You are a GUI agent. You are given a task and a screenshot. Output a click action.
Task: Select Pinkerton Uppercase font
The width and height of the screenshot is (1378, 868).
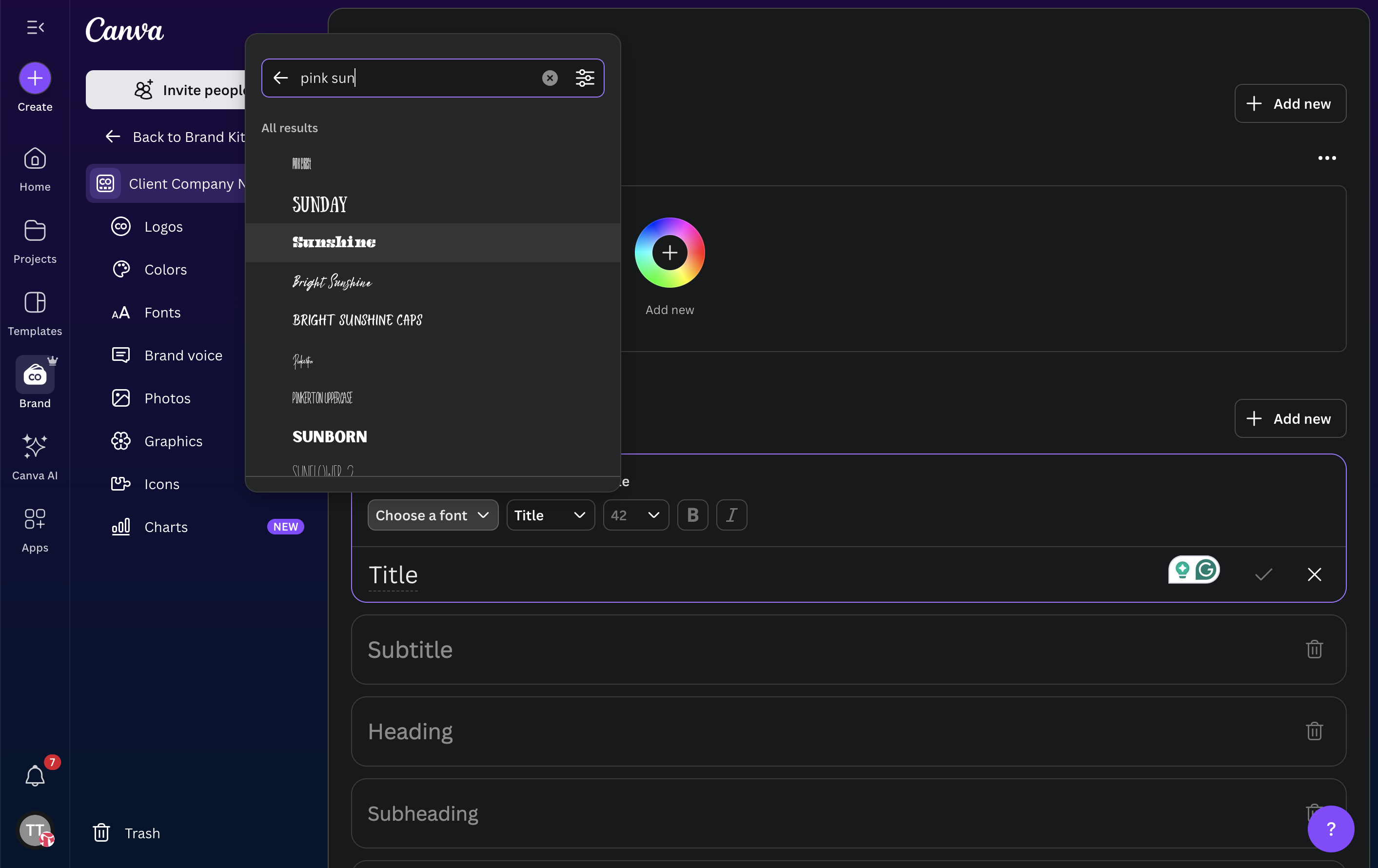click(433, 397)
